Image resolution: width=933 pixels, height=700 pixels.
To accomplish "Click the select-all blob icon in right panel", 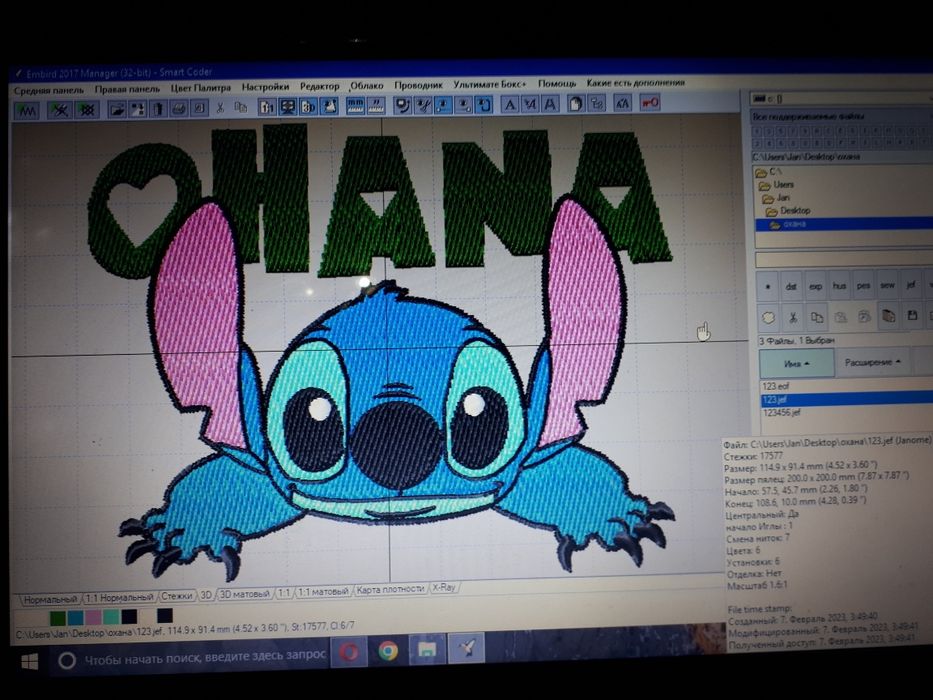I will coord(768,318).
